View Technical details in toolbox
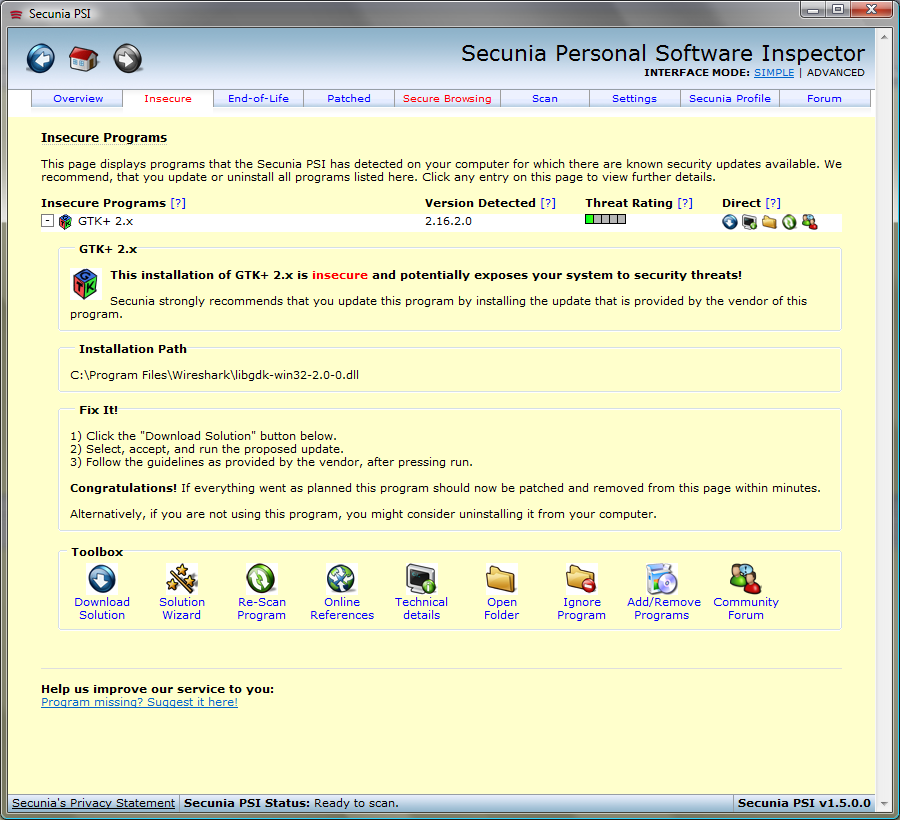The image size is (900, 820). [421, 579]
